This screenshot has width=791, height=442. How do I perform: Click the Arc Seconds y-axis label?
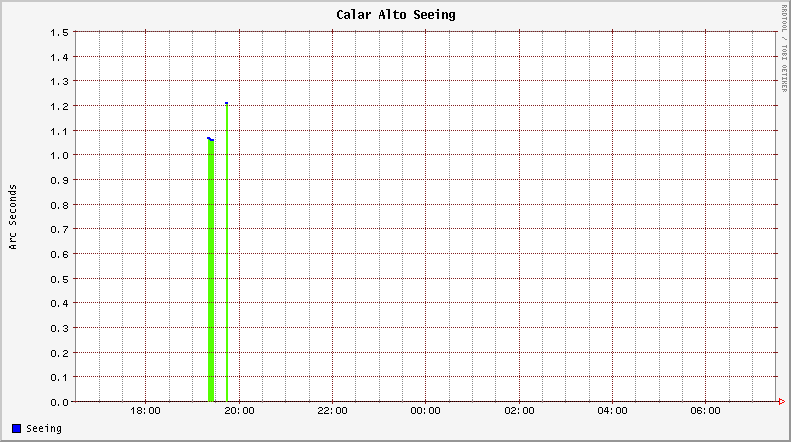click(13, 216)
